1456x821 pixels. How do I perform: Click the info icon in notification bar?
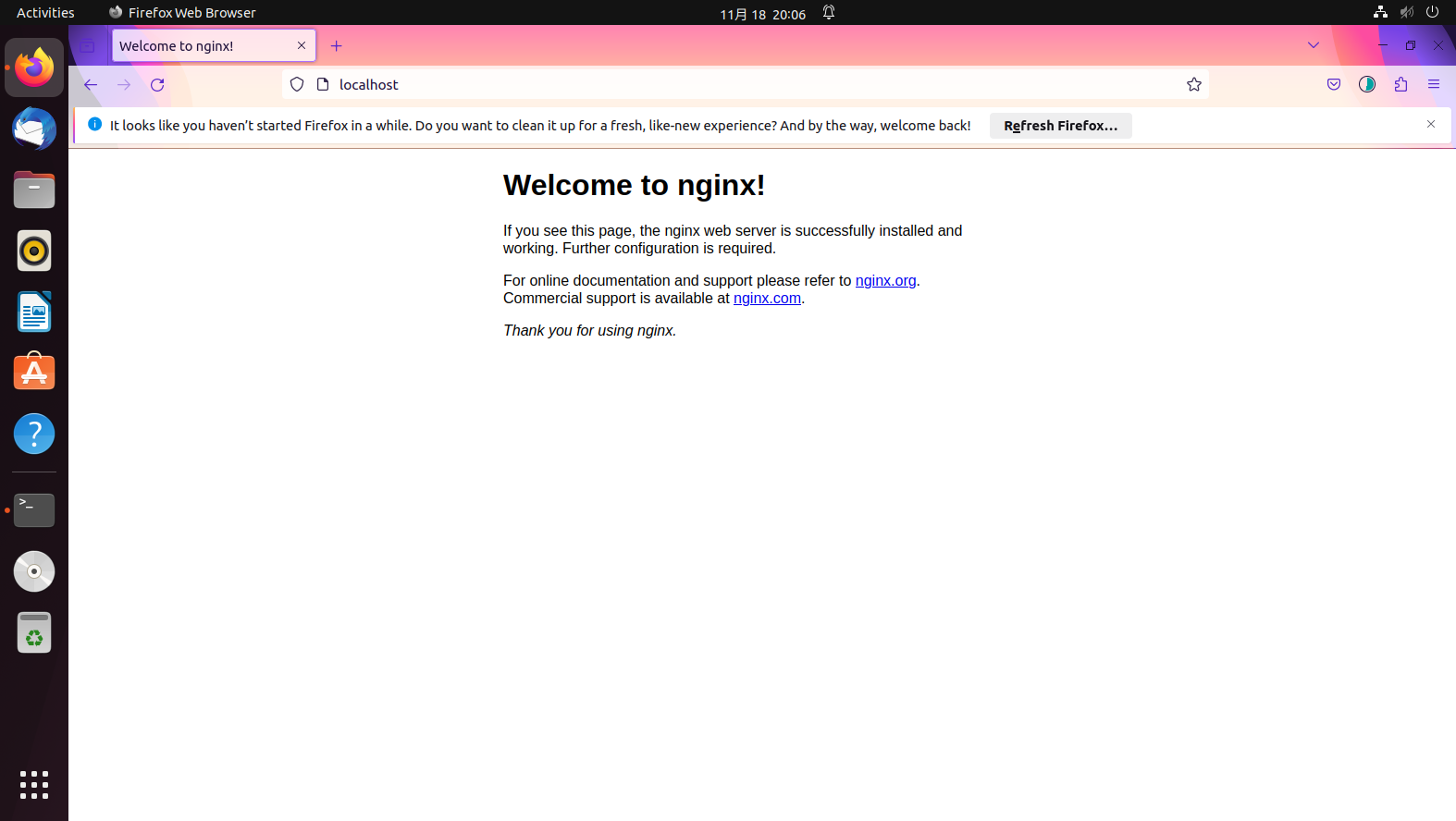(x=94, y=124)
